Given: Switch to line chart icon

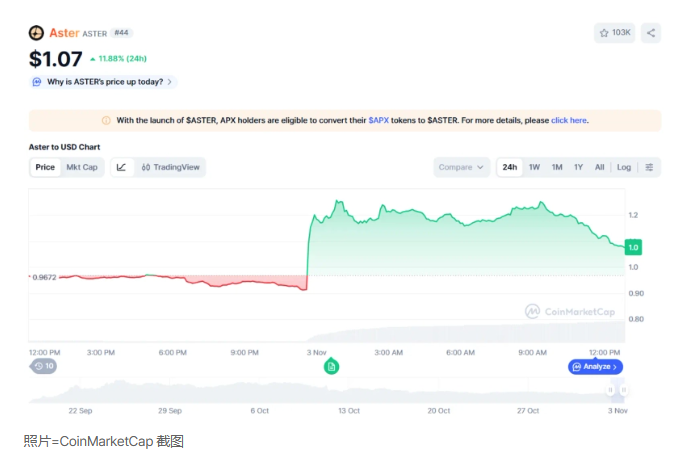Looking at the screenshot, I should click(121, 167).
